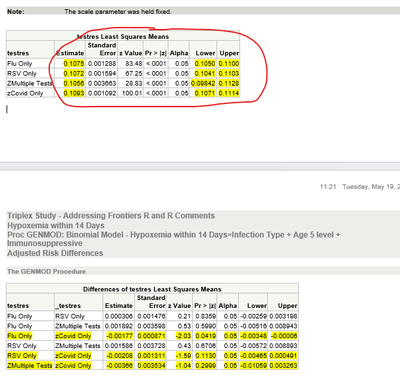Viewport: 400px width, 377px height.
Task: Click the highlighted 'ZMultiple Tests' row label
Action: (30, 365)
